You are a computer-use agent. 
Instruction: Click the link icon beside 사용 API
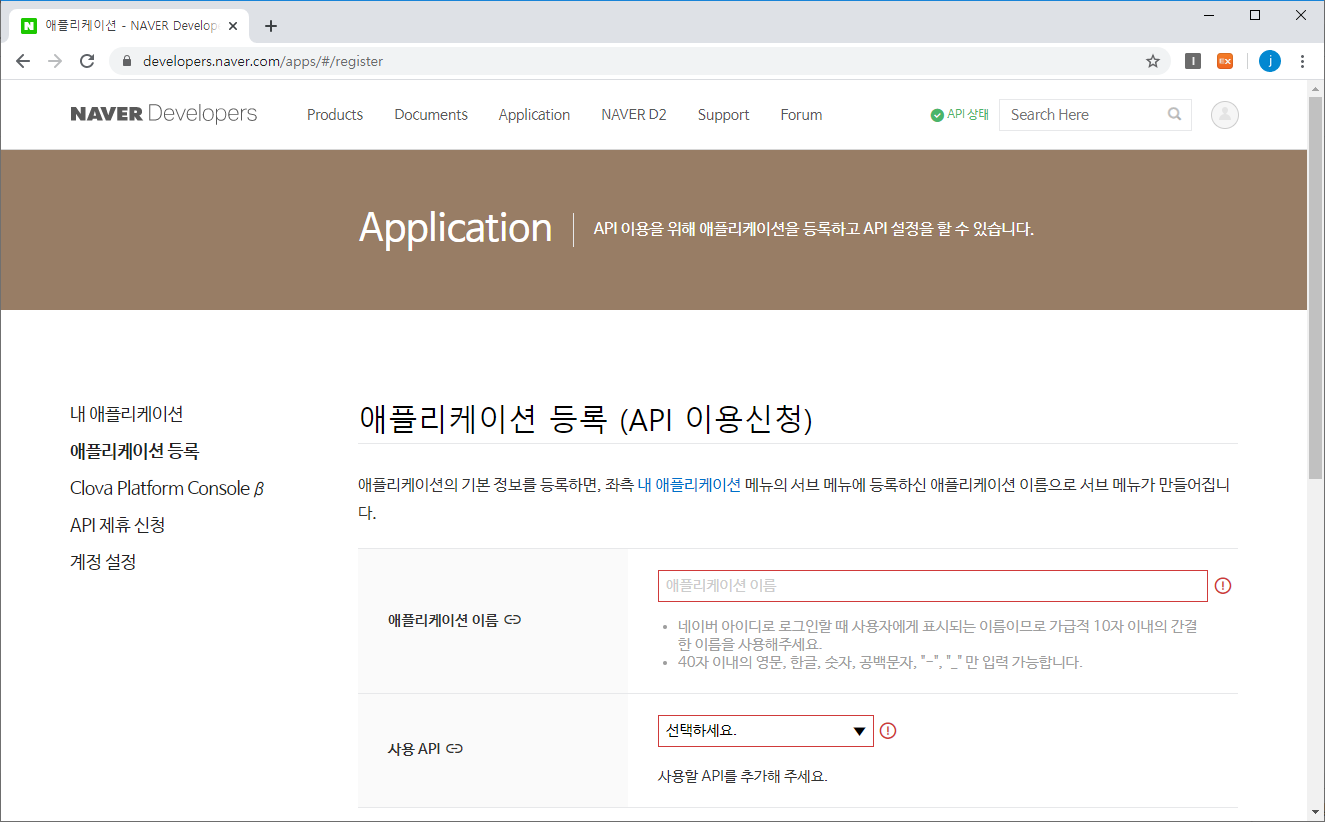(x=455, y=748)
